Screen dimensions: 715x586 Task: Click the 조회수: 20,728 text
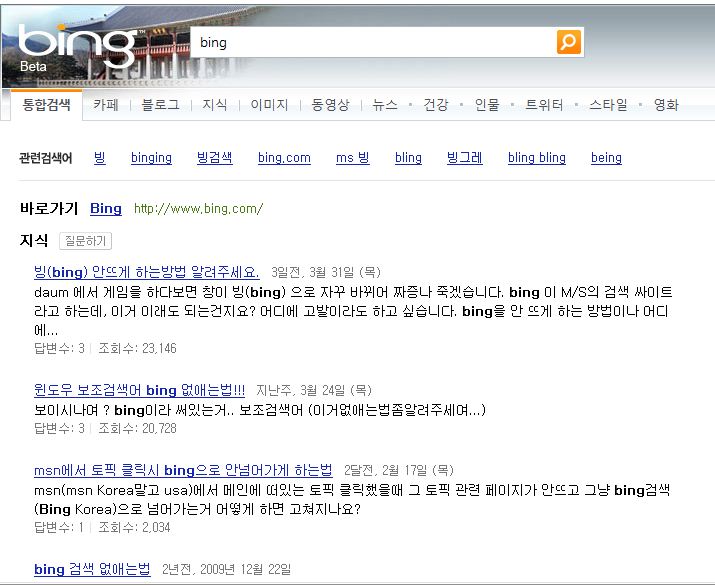(x=137, y=428)
